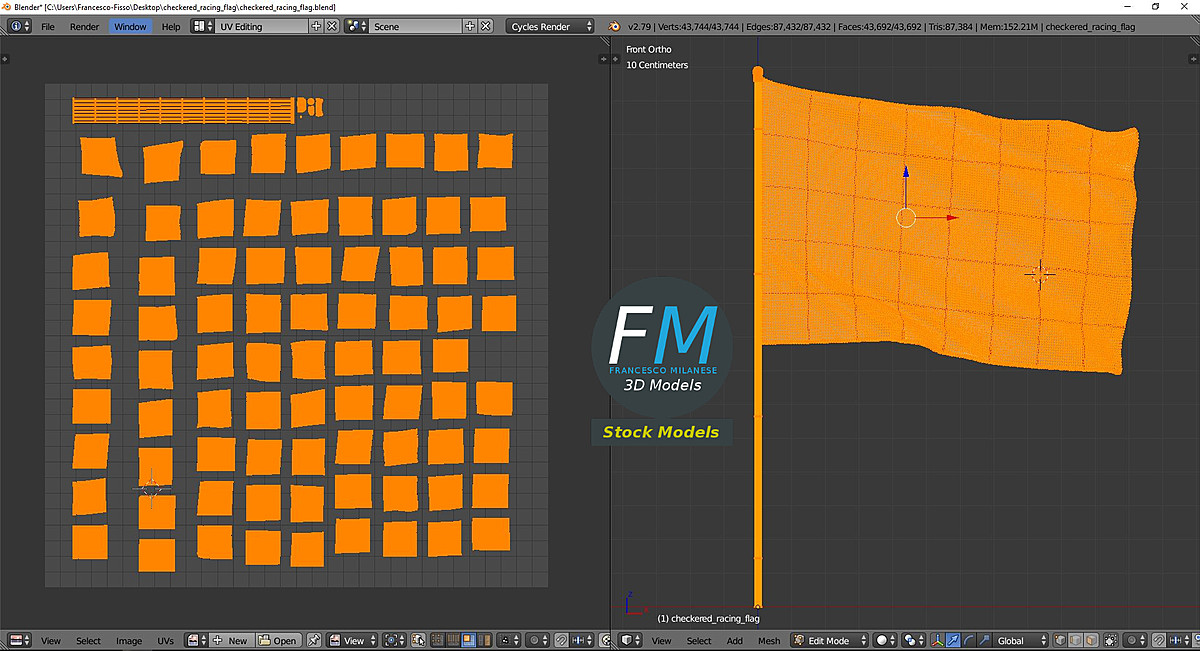Viewport: 1200px width, 651px height.
Task: Open the UVs menu
Action: tap(166, 640)
